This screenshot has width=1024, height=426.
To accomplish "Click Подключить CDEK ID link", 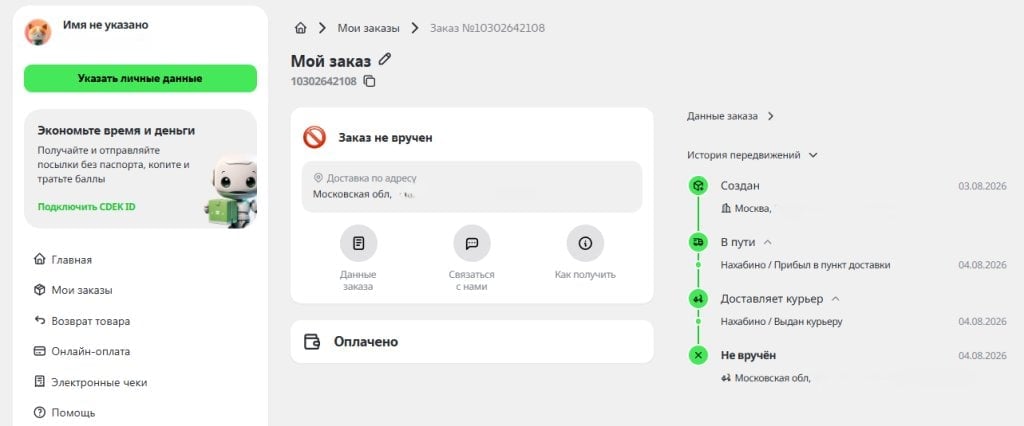I will (86, 206).
